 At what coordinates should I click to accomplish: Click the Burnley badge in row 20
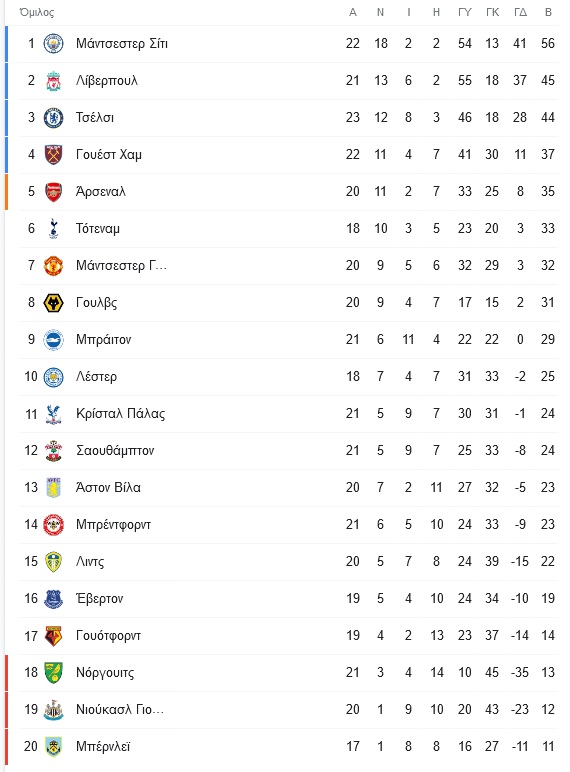point(53,747)
